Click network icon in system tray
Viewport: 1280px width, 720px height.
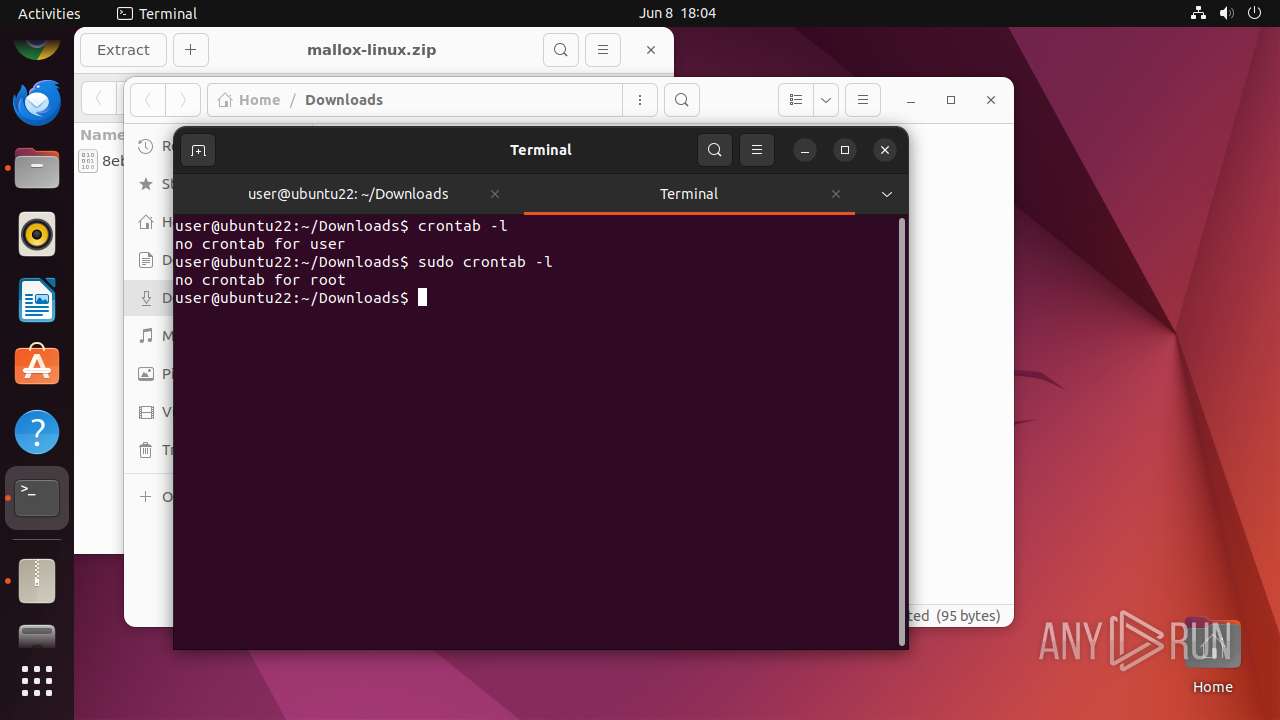(1199, 13)
